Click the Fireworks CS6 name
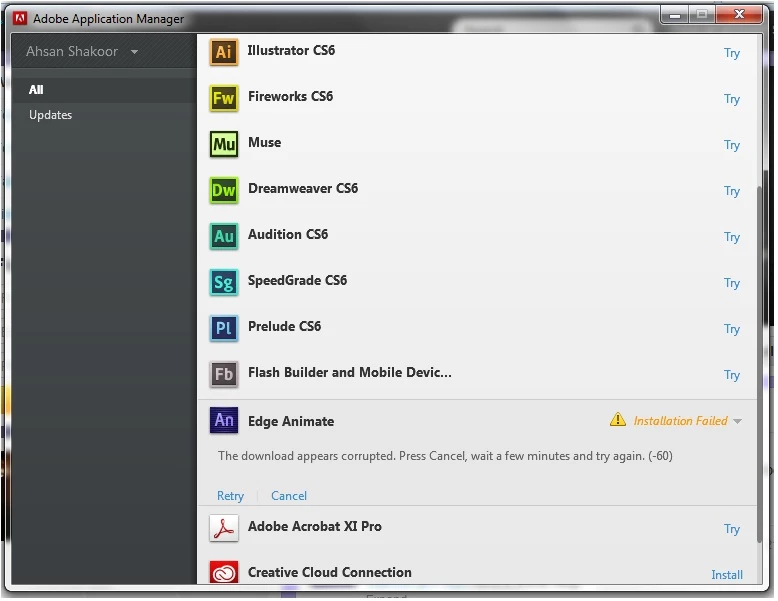This screenshot has width=778, height=601. pos(291,96)
